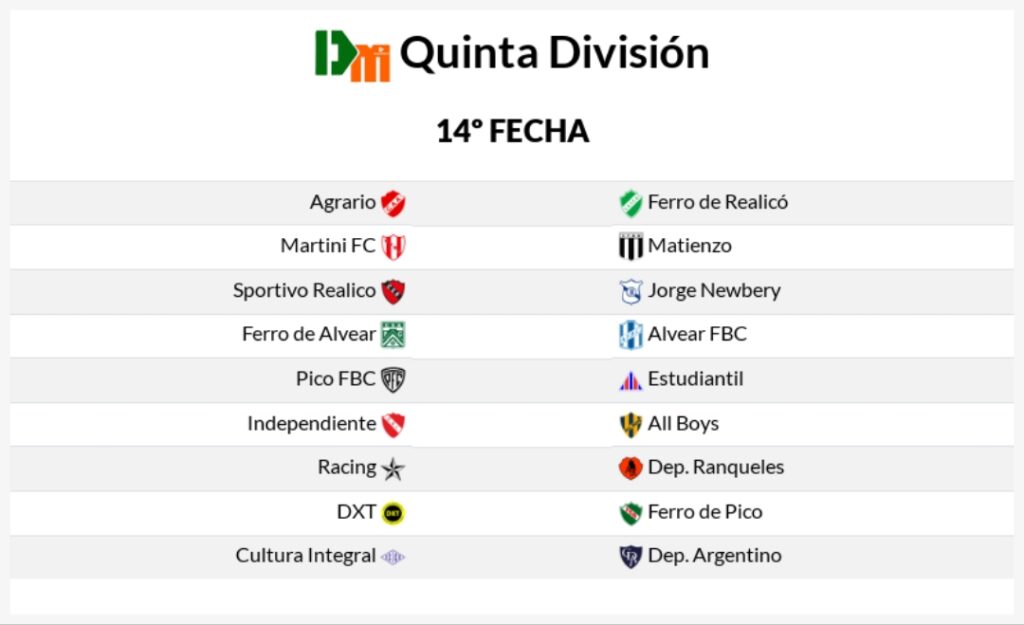1024x625 pixels.
Task: Click the Agrario club crest icon
Action: pyautogui.click(x=393, y=203)
